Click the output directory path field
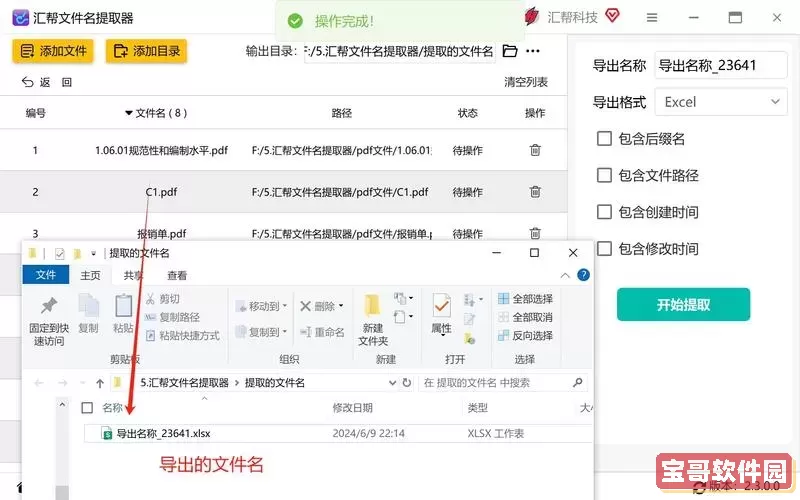Viewport: 800px width, 500px height. pos(399,51)
